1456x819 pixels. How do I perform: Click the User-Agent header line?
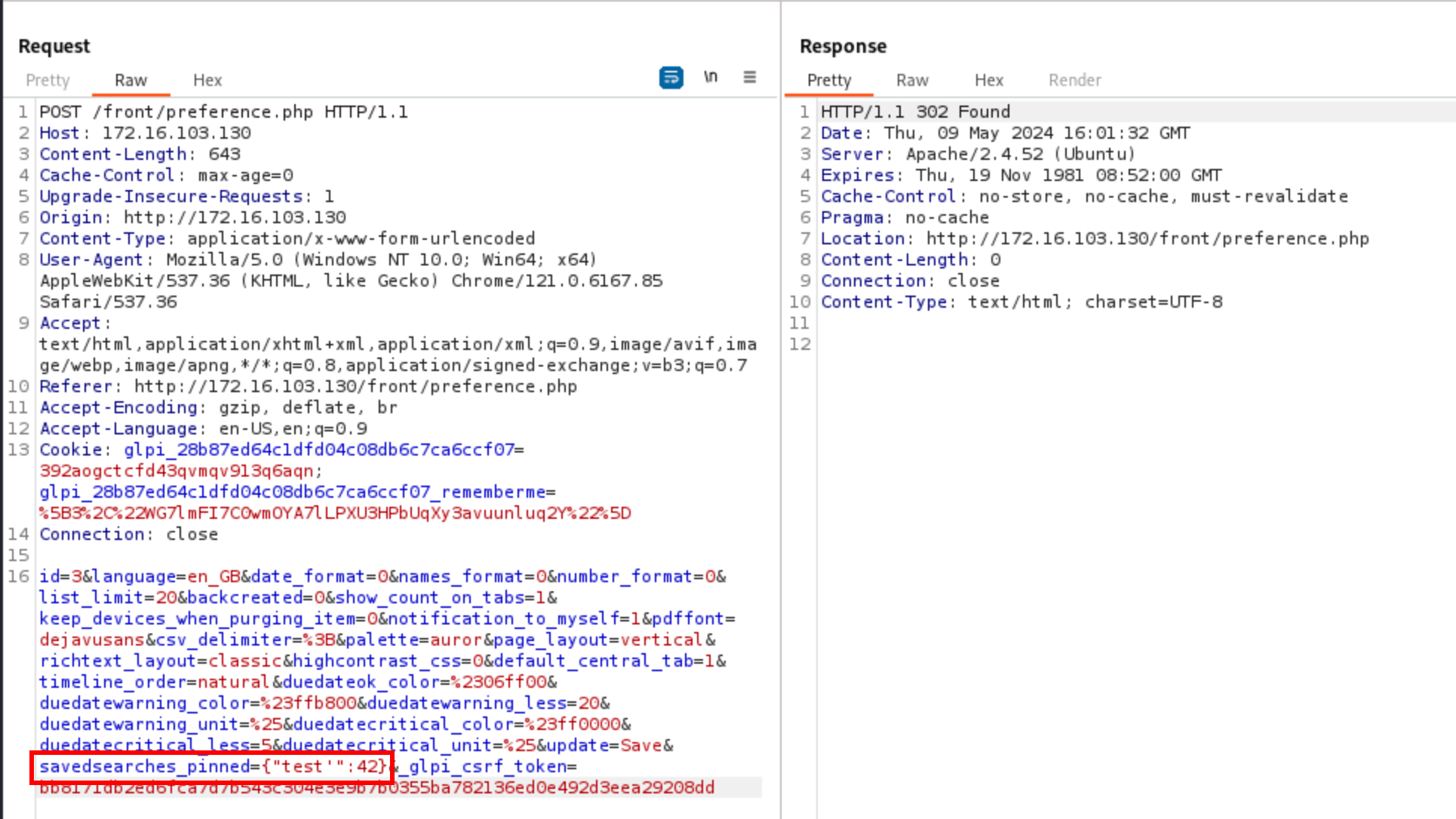click(351, 281)
